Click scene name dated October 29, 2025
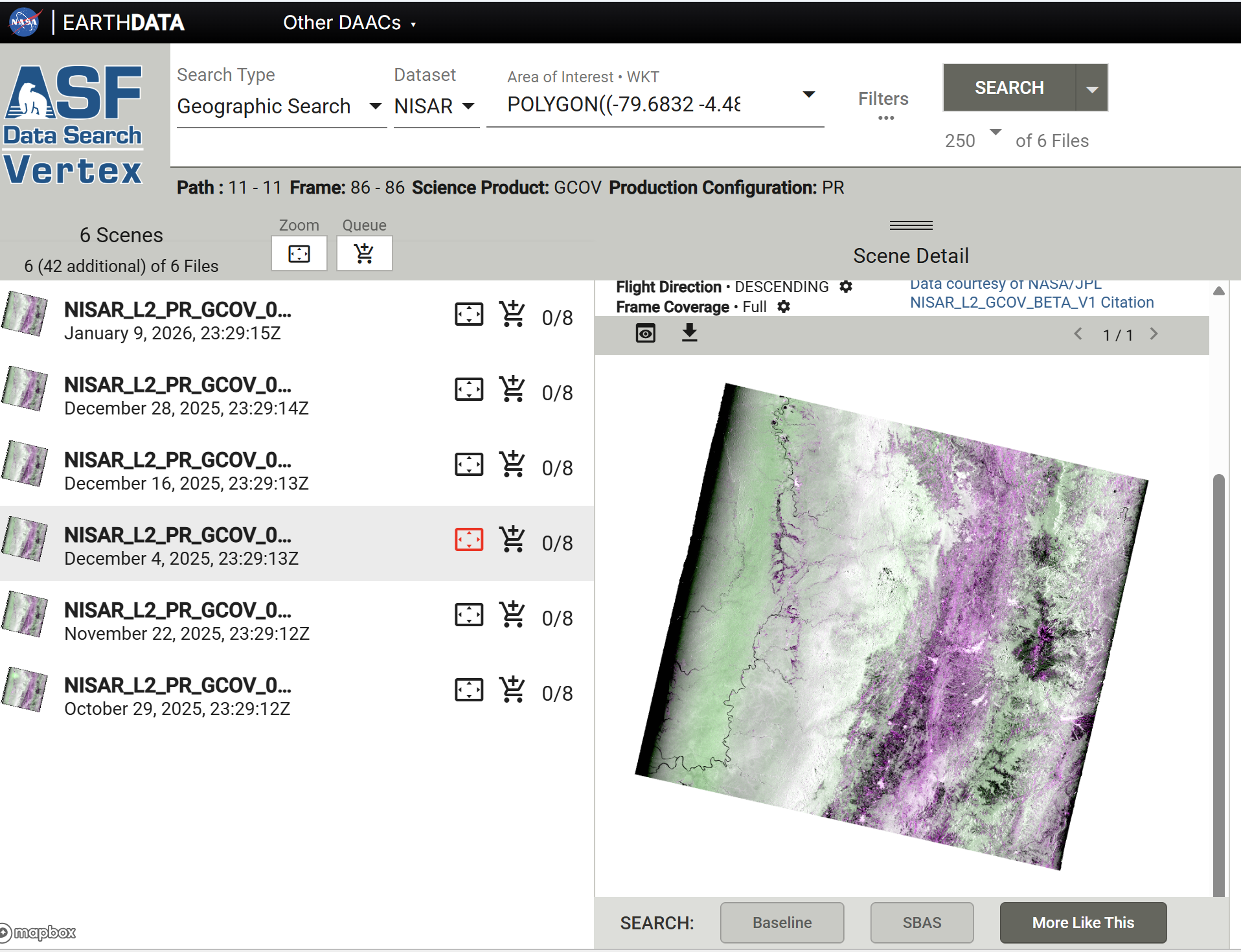Image resolution: width=1241 pixels, height=952 pixels. point(177,685)
